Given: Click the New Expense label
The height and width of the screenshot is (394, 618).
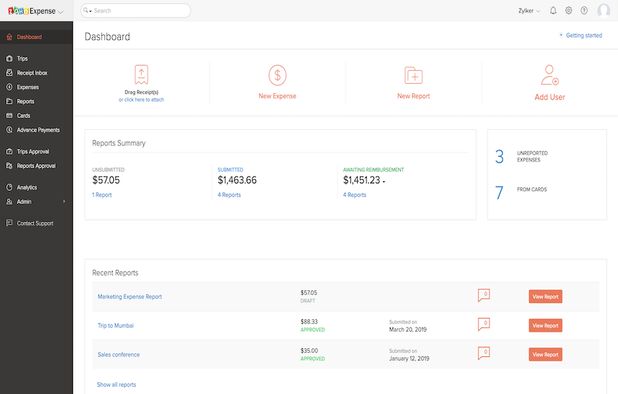Looking at the screenshot, I should [x=277, y=96].
